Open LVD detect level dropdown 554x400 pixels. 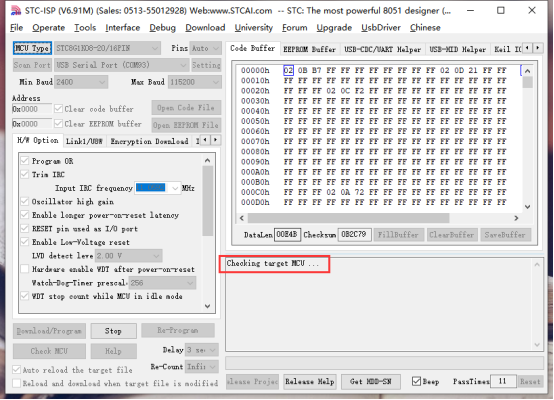click(x=129, y=256)
